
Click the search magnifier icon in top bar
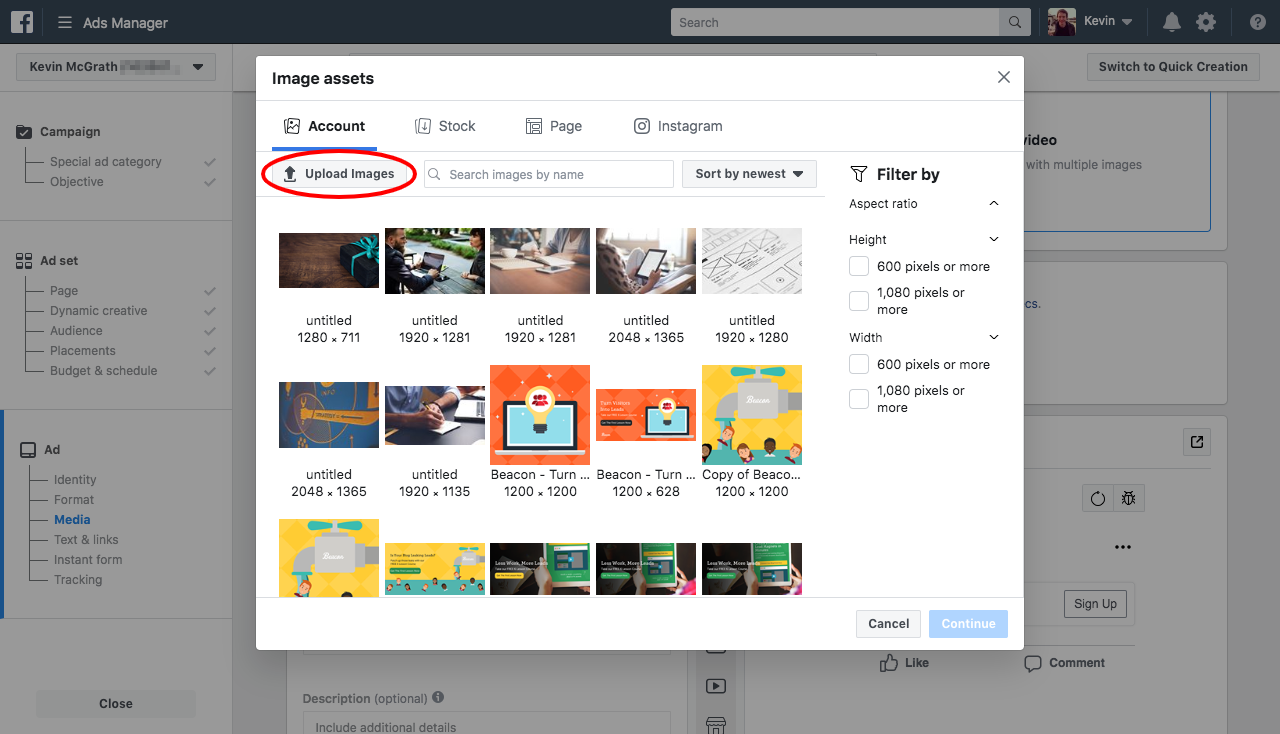pos(1014,21)
